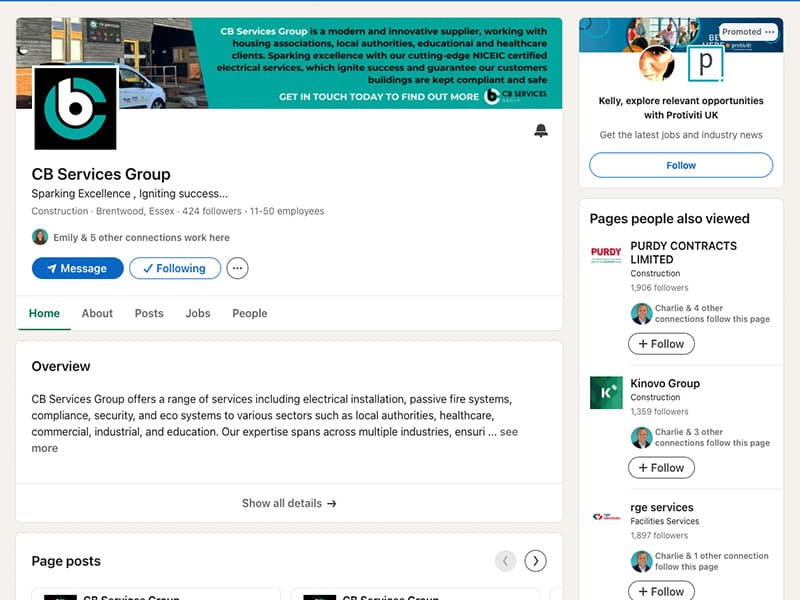Follow Protiviti UK
The height and width of the screenshot is (600, 800).
[x=681, y=165]
